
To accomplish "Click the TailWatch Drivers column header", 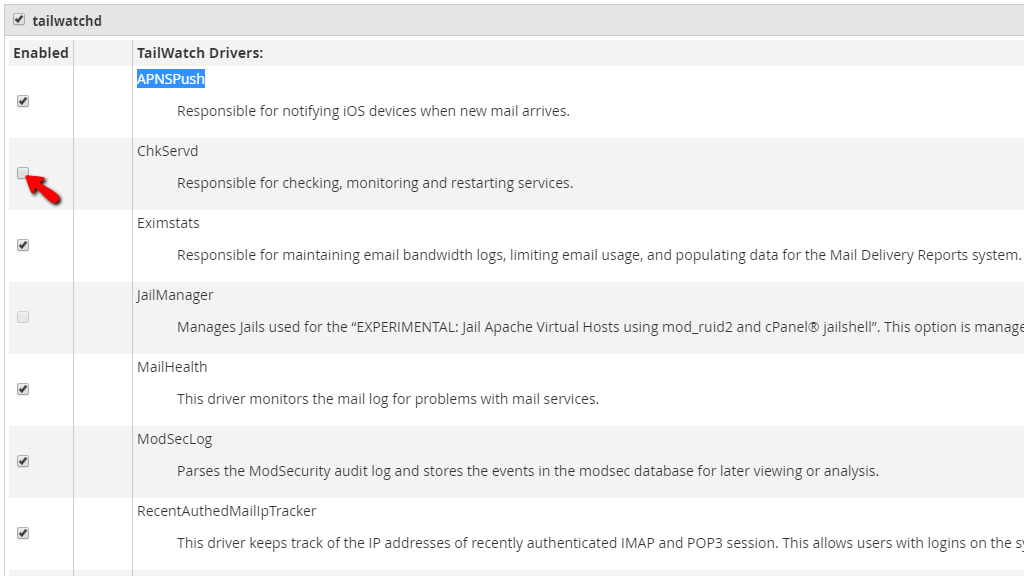I will point(200,53).
